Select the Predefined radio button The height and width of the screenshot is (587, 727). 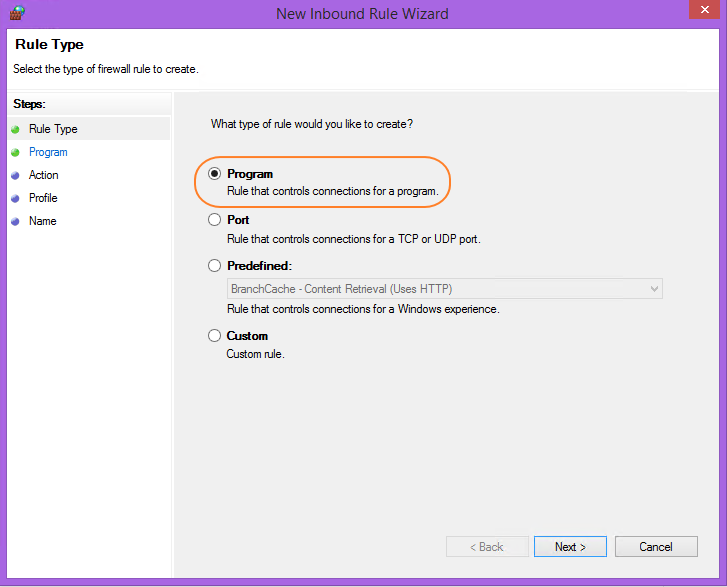(x=214, y=266)
